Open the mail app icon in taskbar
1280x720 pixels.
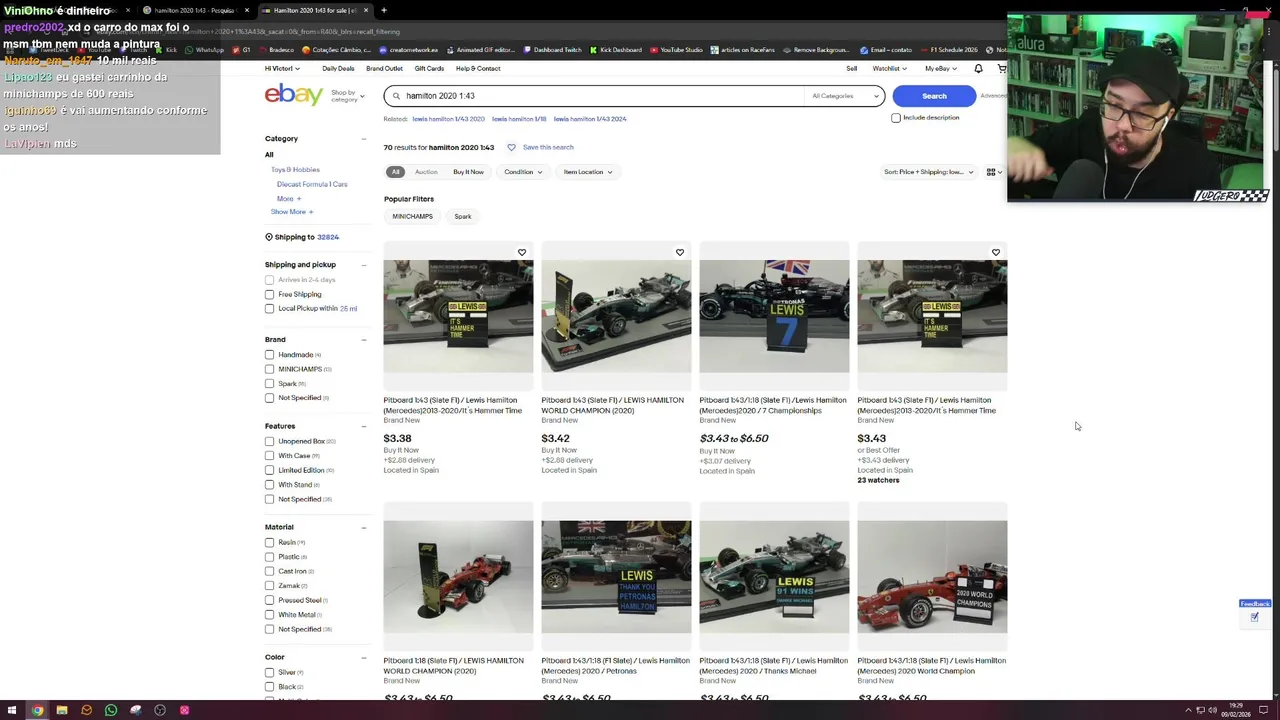click(x=86, y=710)
